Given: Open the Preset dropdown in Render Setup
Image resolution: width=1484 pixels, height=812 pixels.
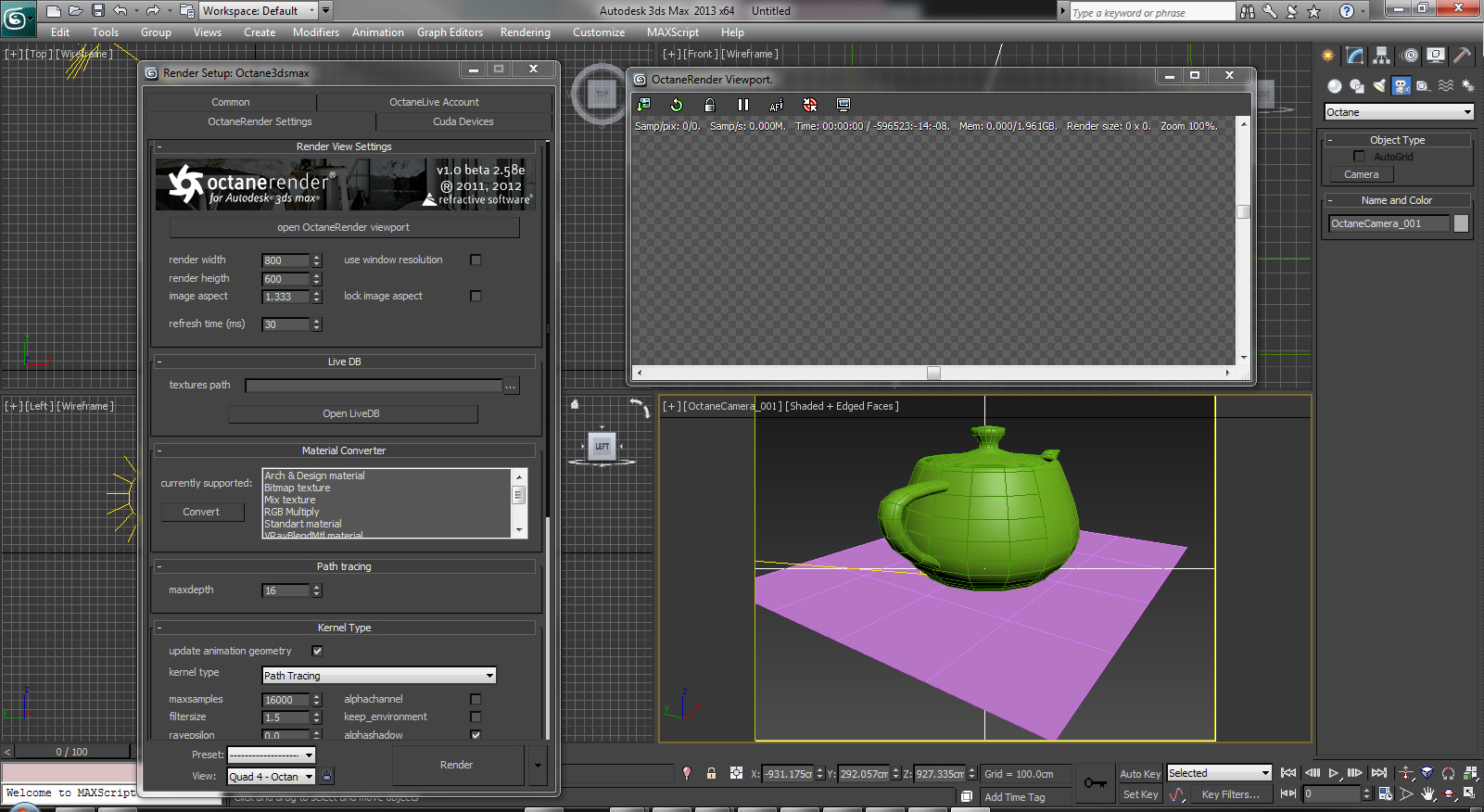Looking at the screenshot, I should point(272,755).
